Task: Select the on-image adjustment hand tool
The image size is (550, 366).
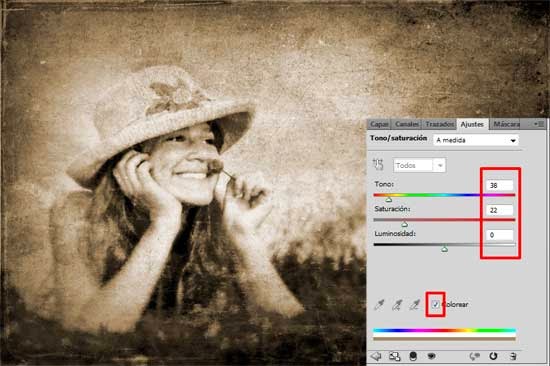Action: [x=378, y=165]
